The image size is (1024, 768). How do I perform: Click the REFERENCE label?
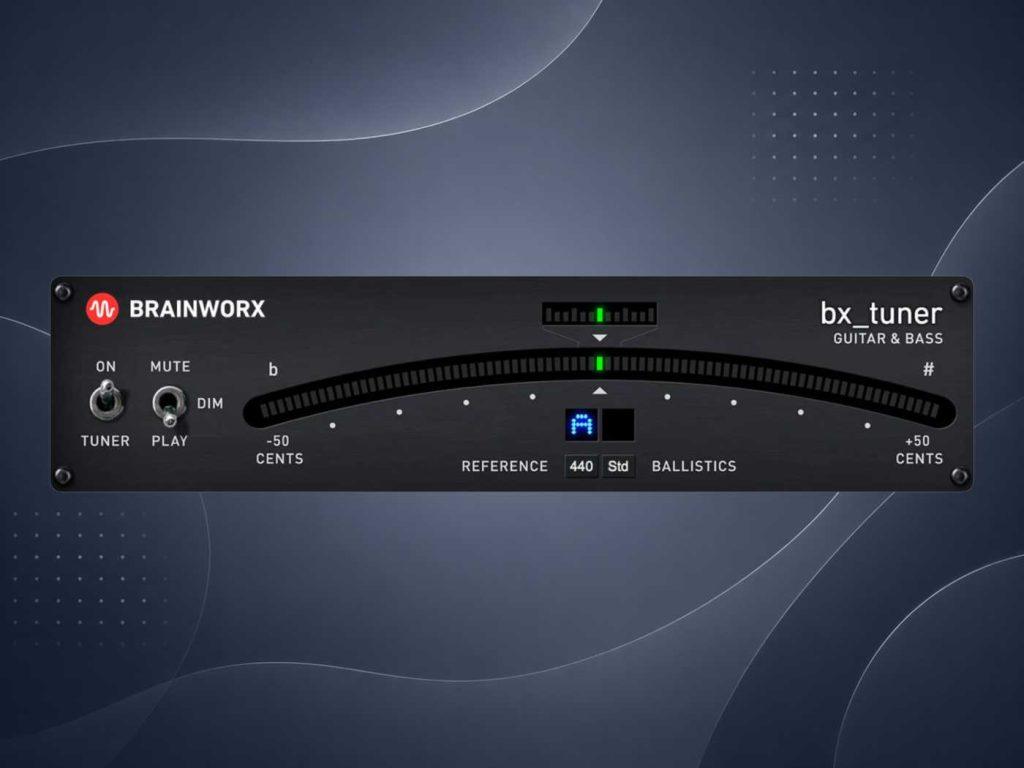[x=505, y=466]
